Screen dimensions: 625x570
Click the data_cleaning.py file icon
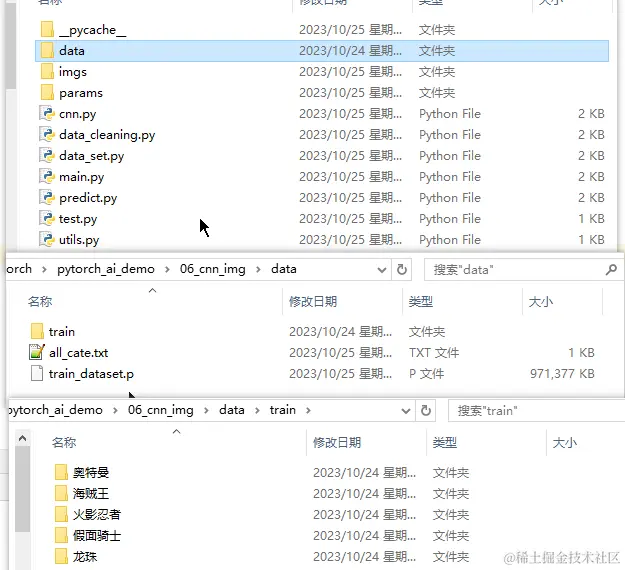tap(47, 135)
